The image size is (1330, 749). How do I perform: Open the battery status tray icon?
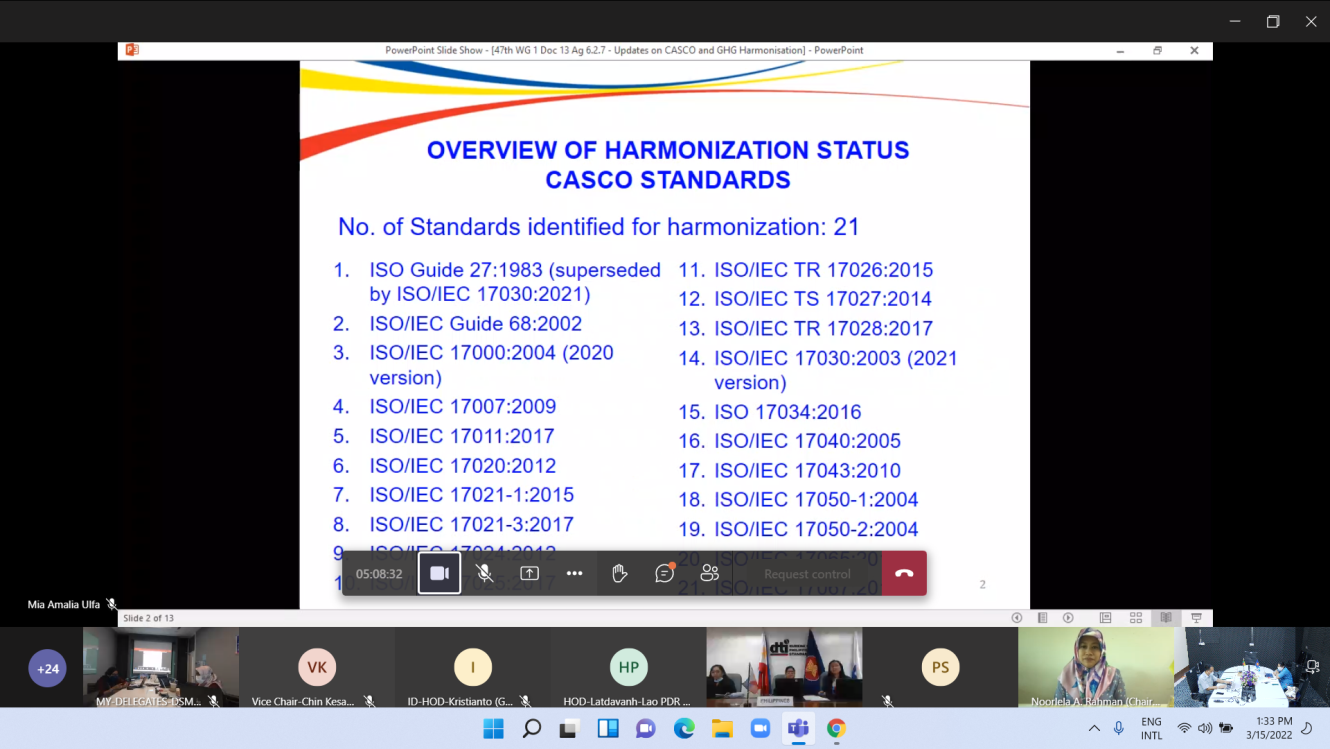pyautogui.click(x=1226, y=729)
